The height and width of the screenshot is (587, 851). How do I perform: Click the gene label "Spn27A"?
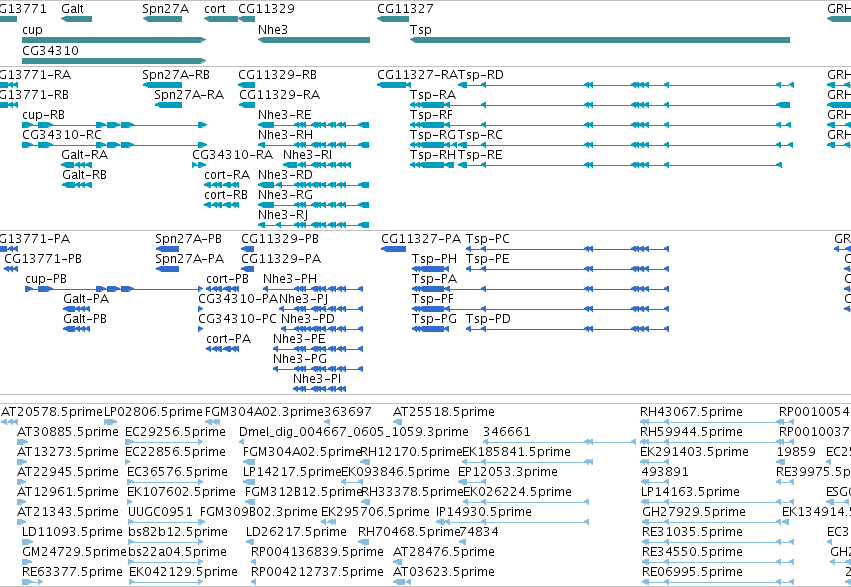tap(165, 9)
